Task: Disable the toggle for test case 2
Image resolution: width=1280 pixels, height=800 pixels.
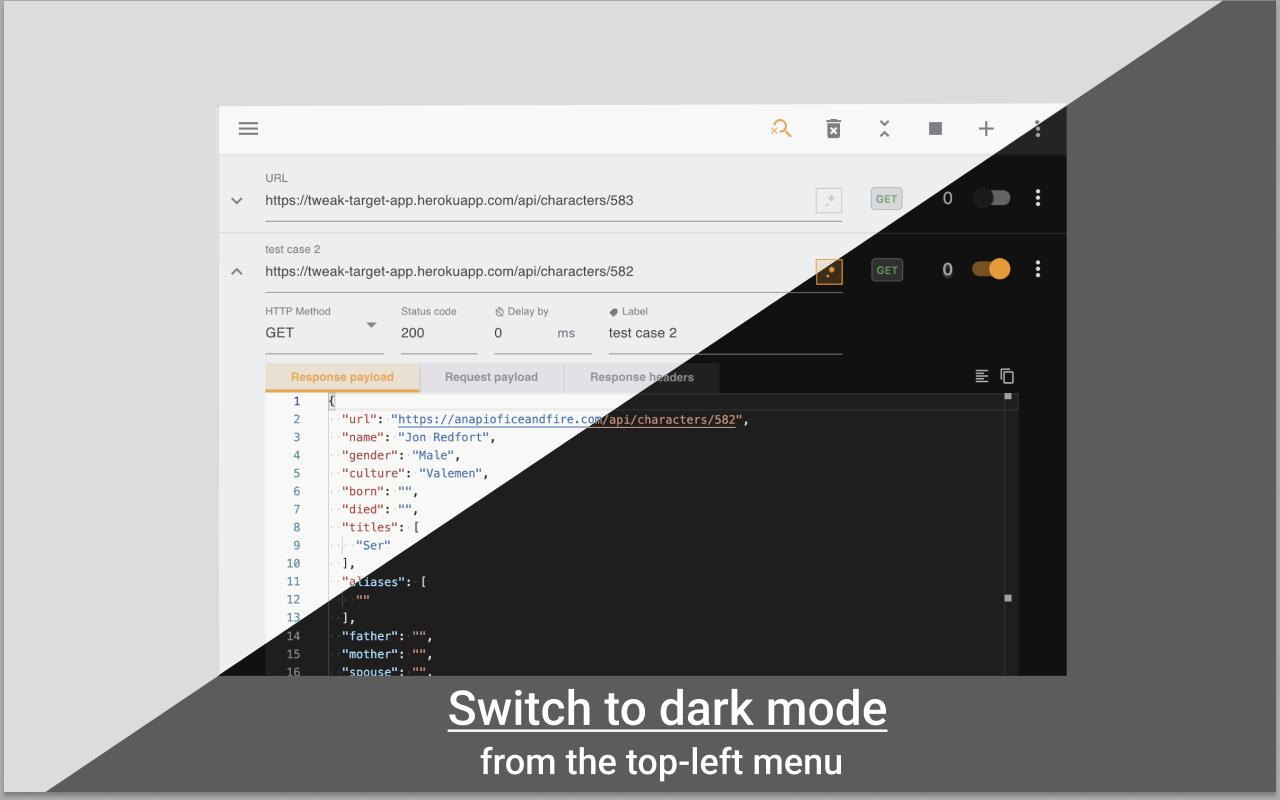Action: 991,269
